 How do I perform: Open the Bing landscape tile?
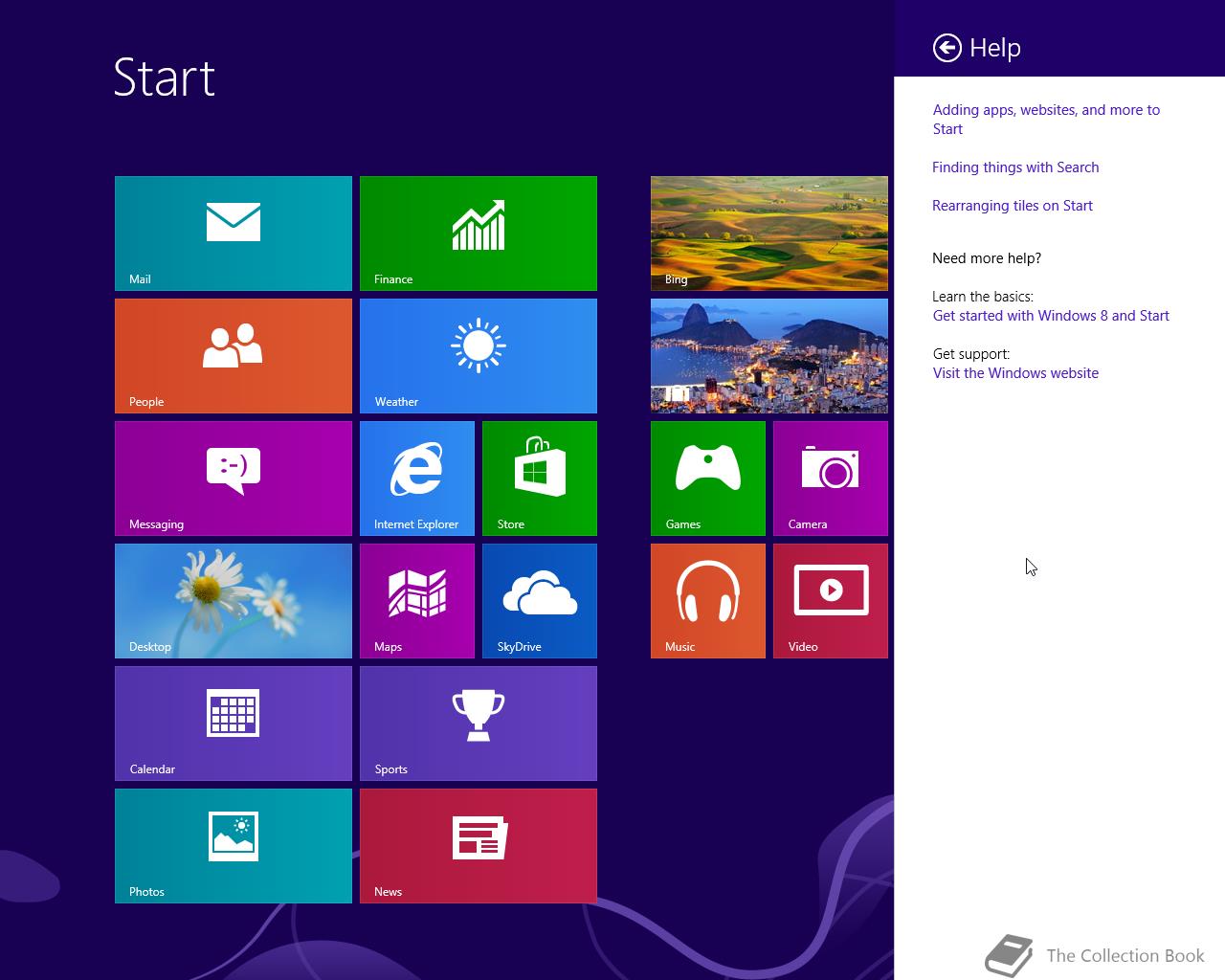coord(769,234)
